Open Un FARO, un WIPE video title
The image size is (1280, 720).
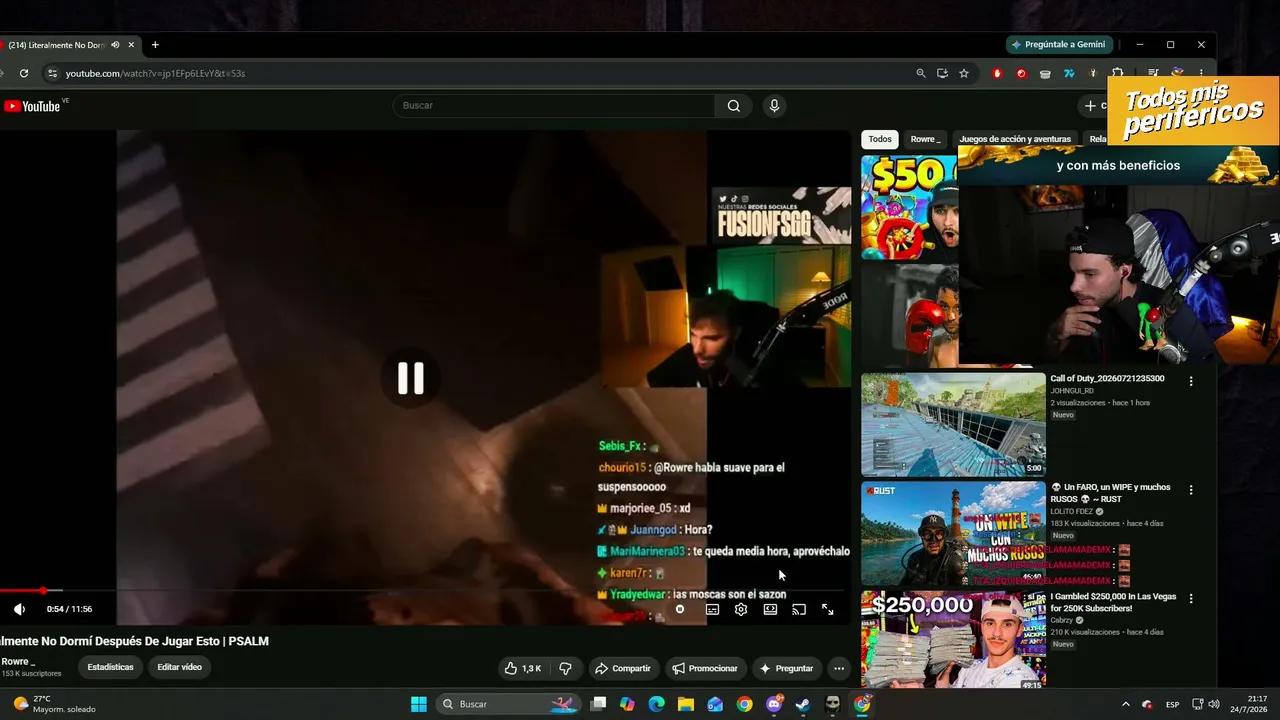[x=1110, y=493]
